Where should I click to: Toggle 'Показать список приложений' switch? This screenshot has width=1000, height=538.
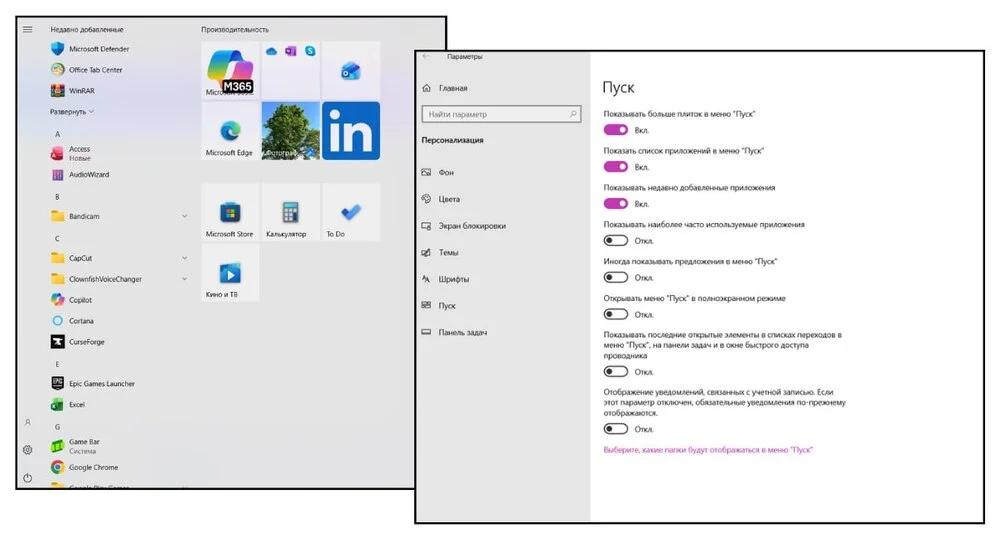point(615,167)
